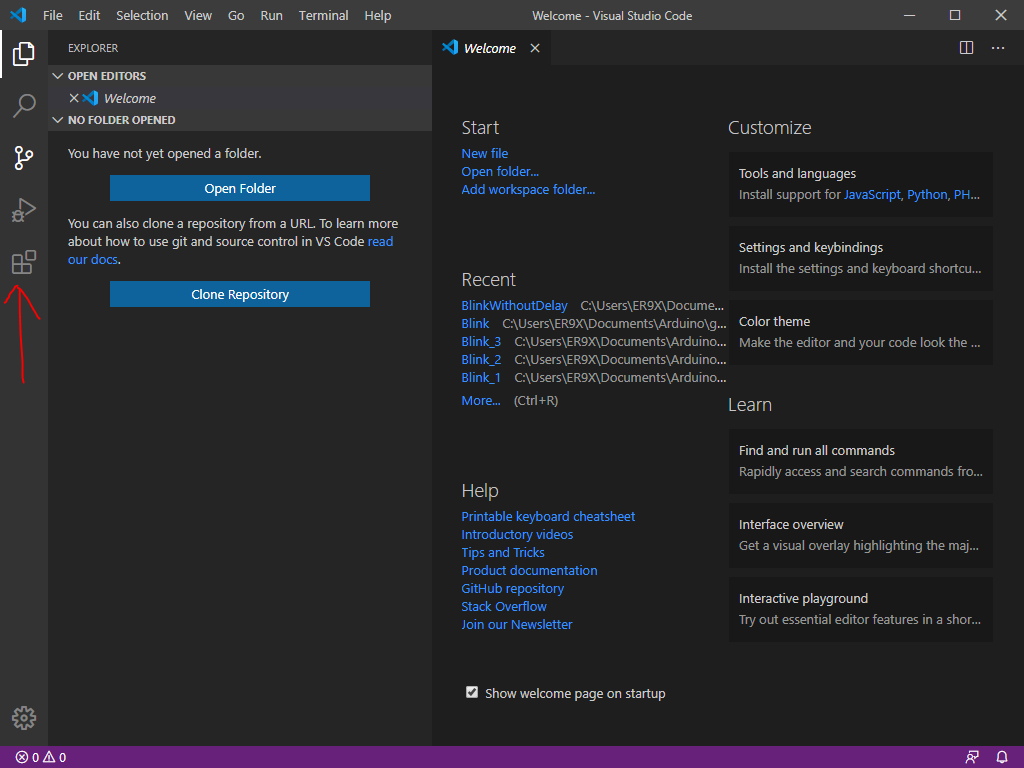This screenshot has width=1024, height=768.
Task: Open recent project Blink_1
Action: (481, 377)
